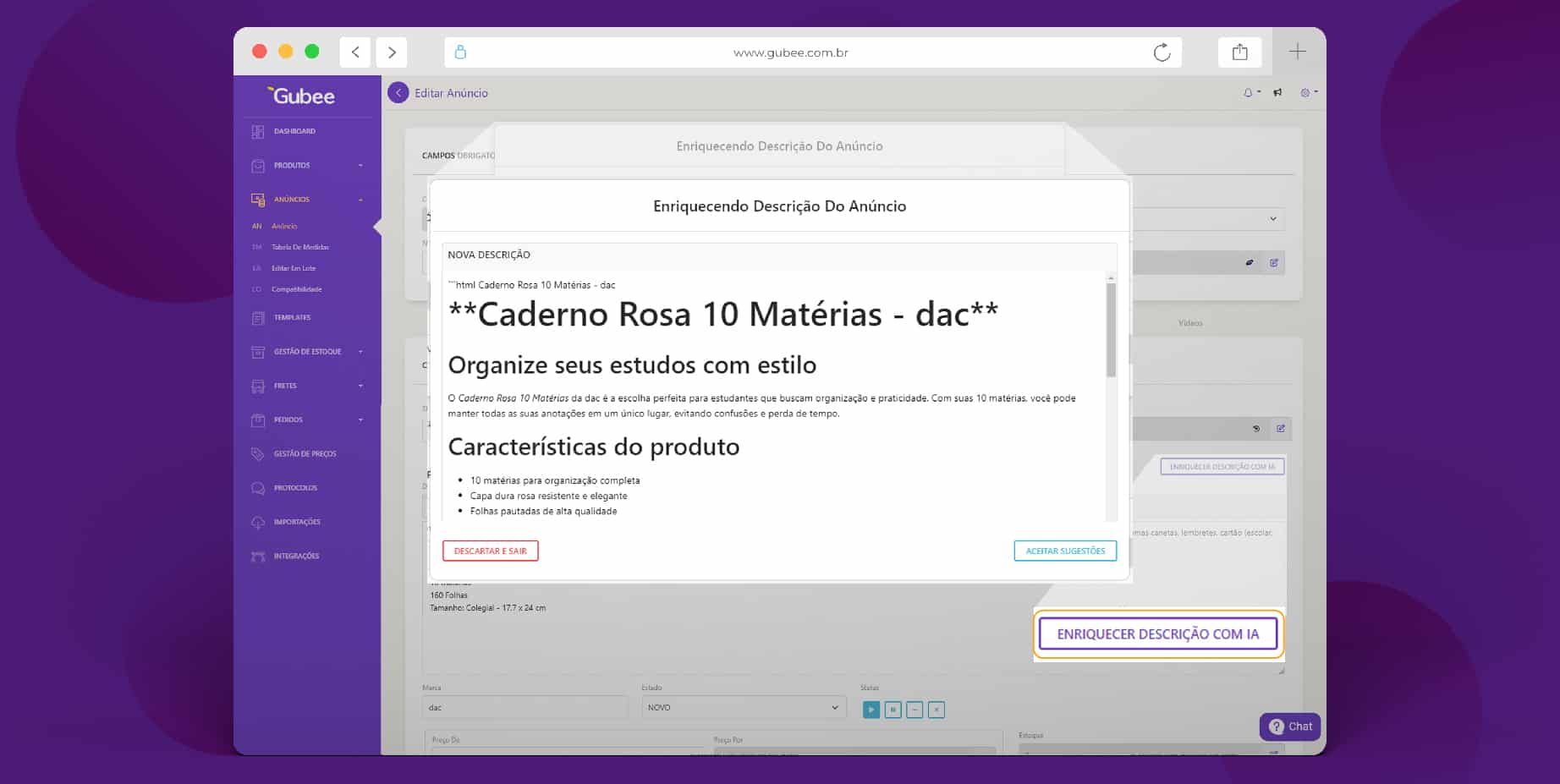Viewport: 1560px width, 784px height.
Task: Set status to paused button
Action: pyautogui.click(x=893, y=710)
